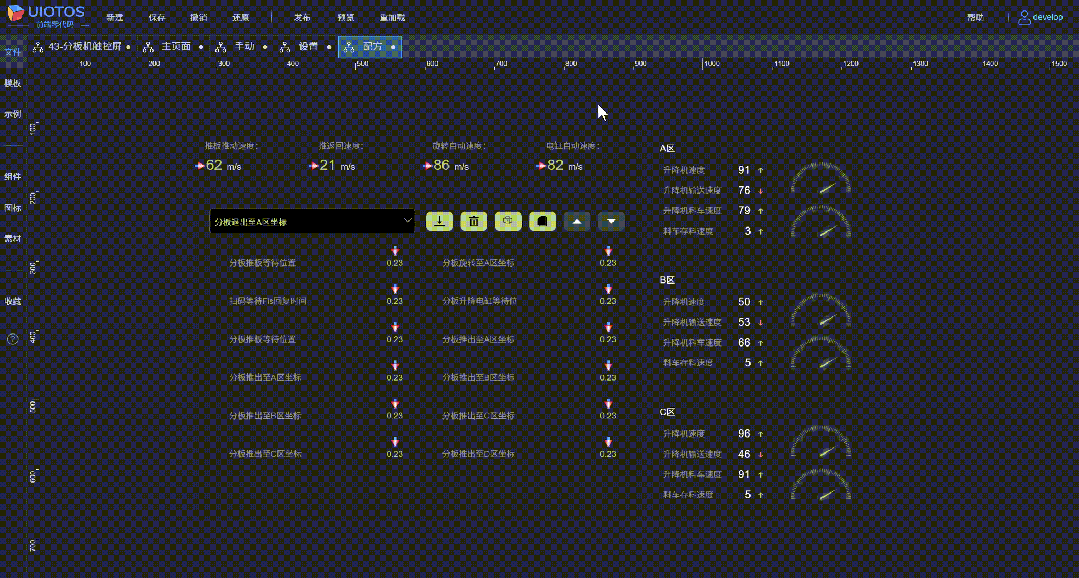This screenshot has width=1079, height=578.
Task: Switch to the 设置 tab
Action: (x=306, y=47)
